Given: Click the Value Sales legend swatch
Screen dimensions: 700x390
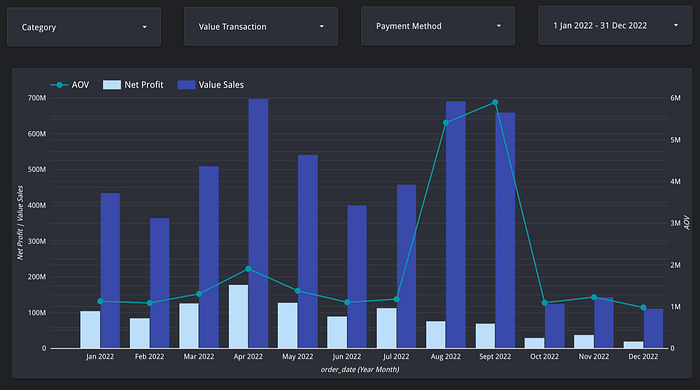Looking at the screenshot, I should 186,85.
